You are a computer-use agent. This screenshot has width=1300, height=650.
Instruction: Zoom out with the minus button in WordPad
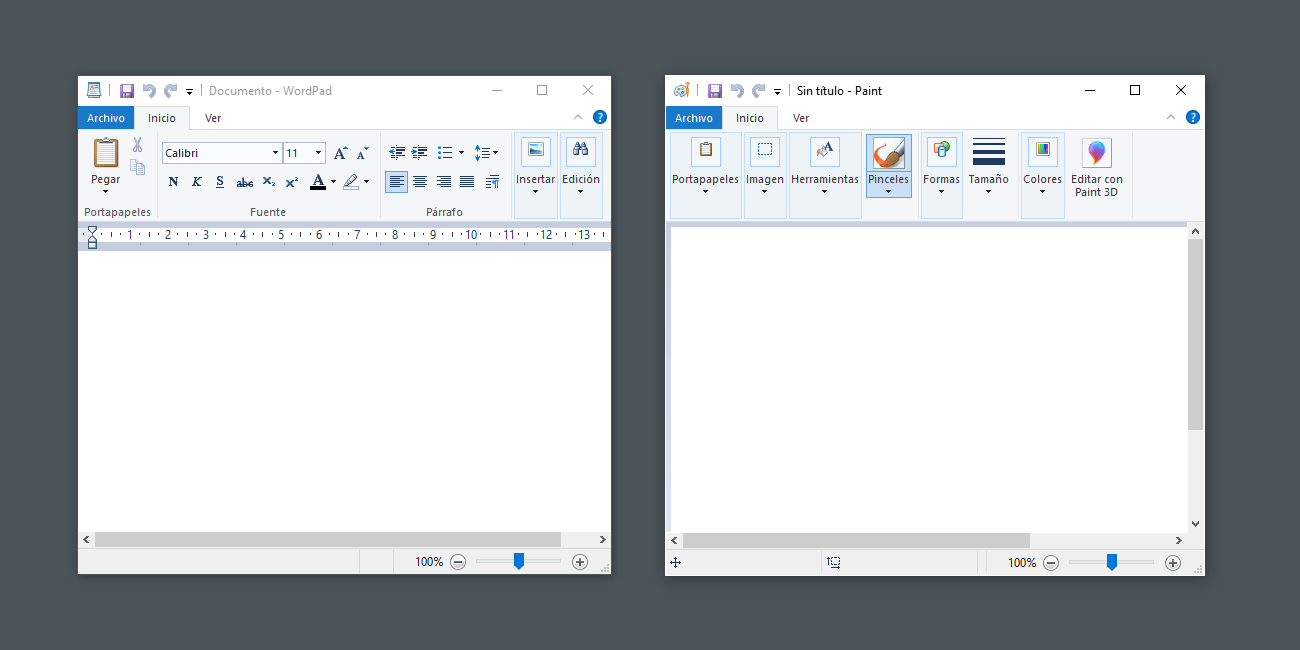(458, 562)
